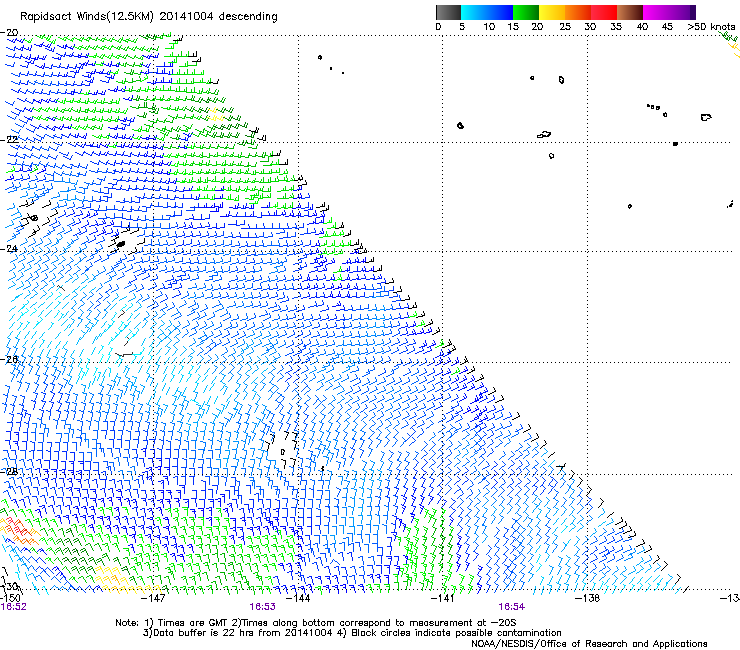
Task: Click the purple time label '16:52'
Action: point(14,607)
